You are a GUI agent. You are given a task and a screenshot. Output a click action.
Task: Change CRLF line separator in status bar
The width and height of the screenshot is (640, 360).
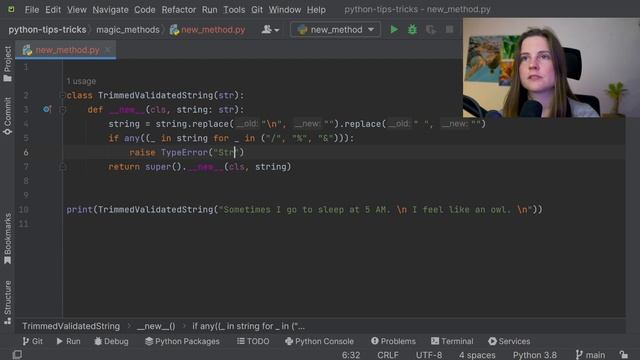388,355
